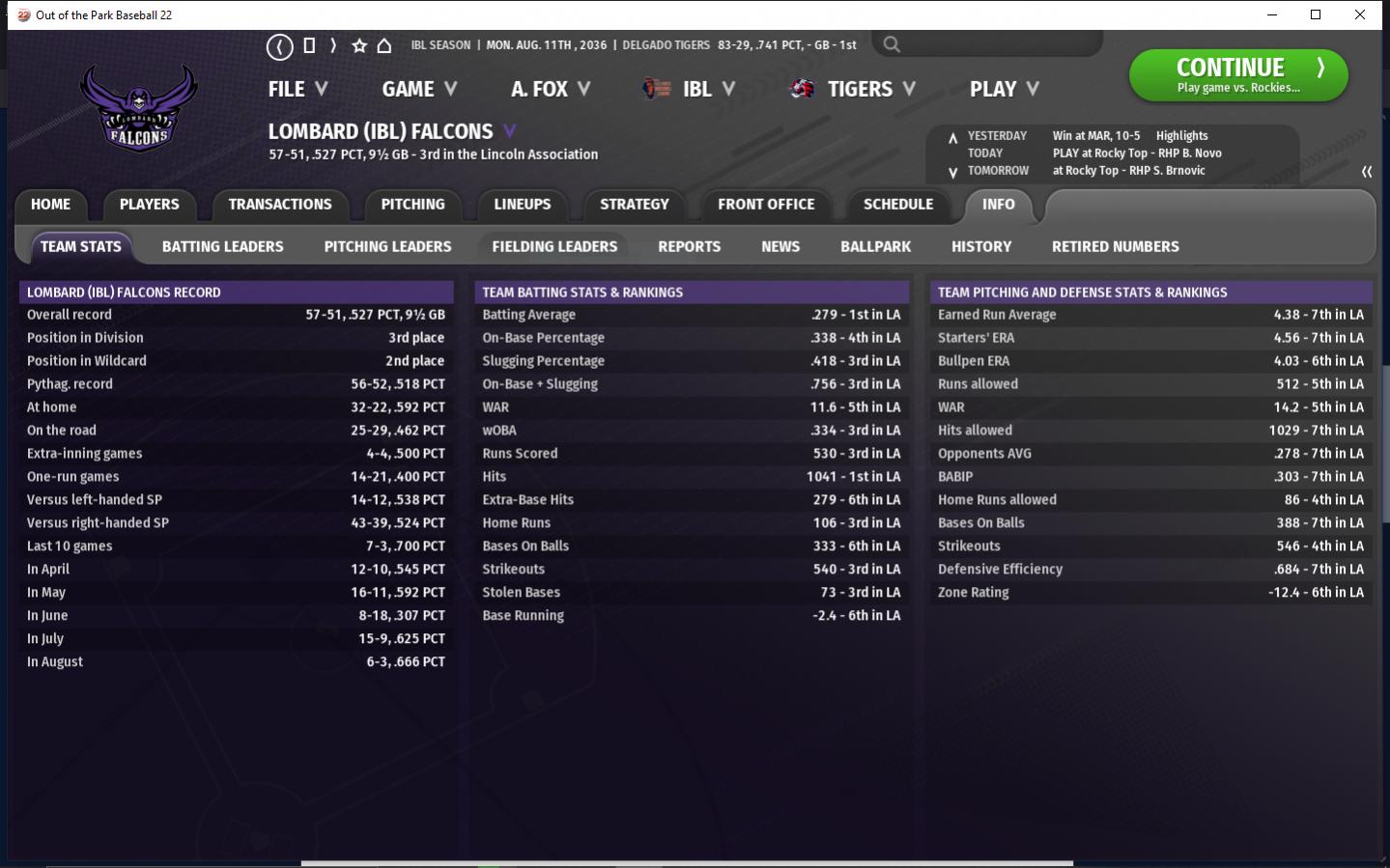Open the A. FOX manager menu

[x=551, y=89]
